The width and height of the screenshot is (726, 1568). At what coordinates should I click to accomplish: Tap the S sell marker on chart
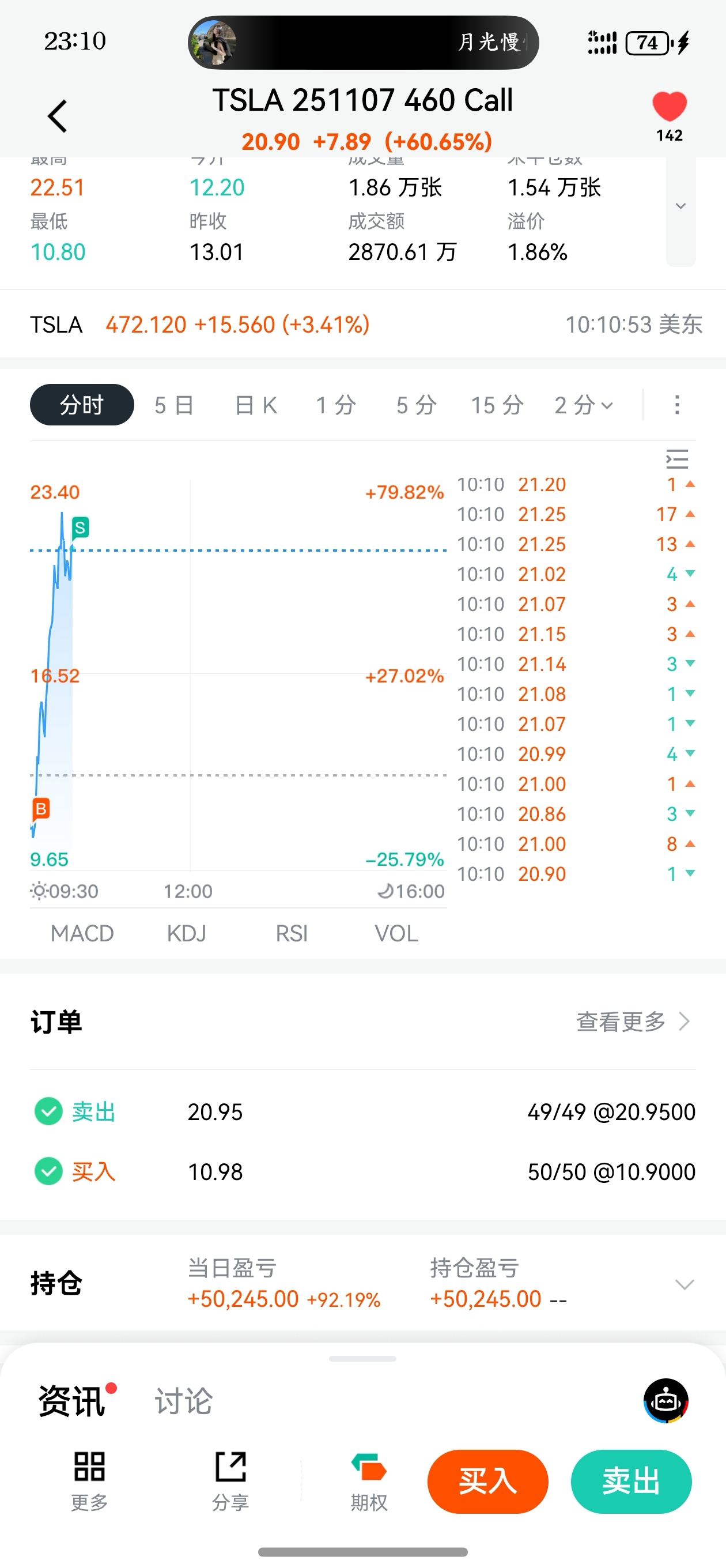tap(80, 527)
